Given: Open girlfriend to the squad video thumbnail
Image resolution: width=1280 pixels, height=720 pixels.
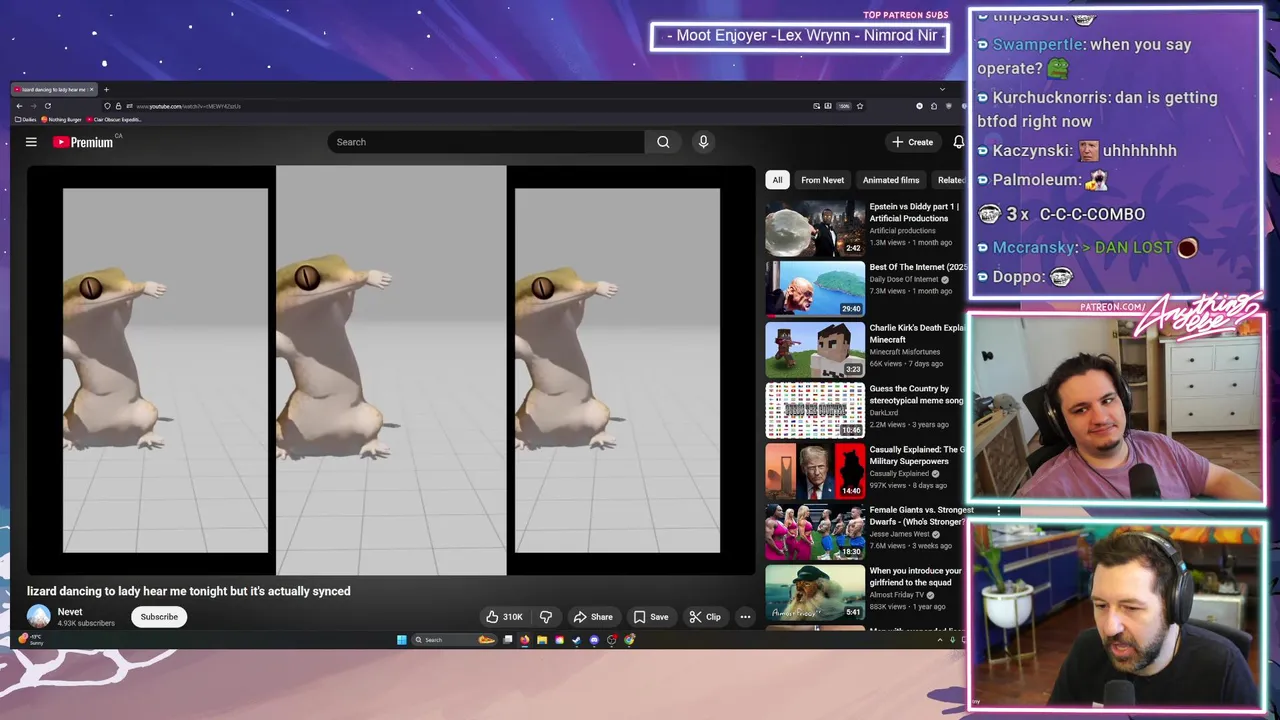Looking at the screenshot, I should click(815, 593).
